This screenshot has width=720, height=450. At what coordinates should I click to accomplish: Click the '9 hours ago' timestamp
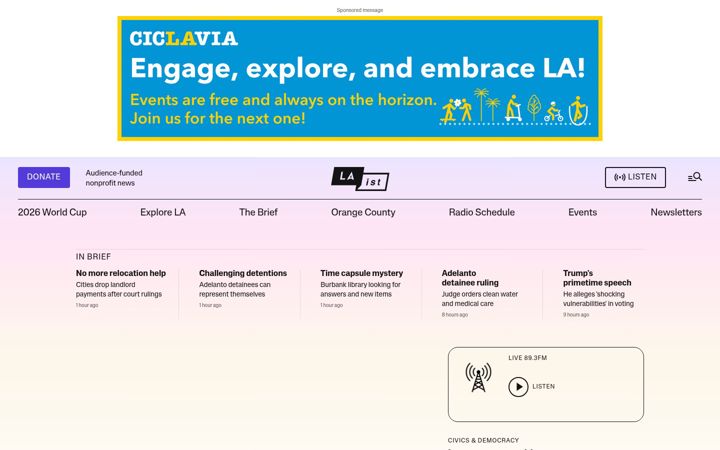pyautogui.click(x=576, y=315)
